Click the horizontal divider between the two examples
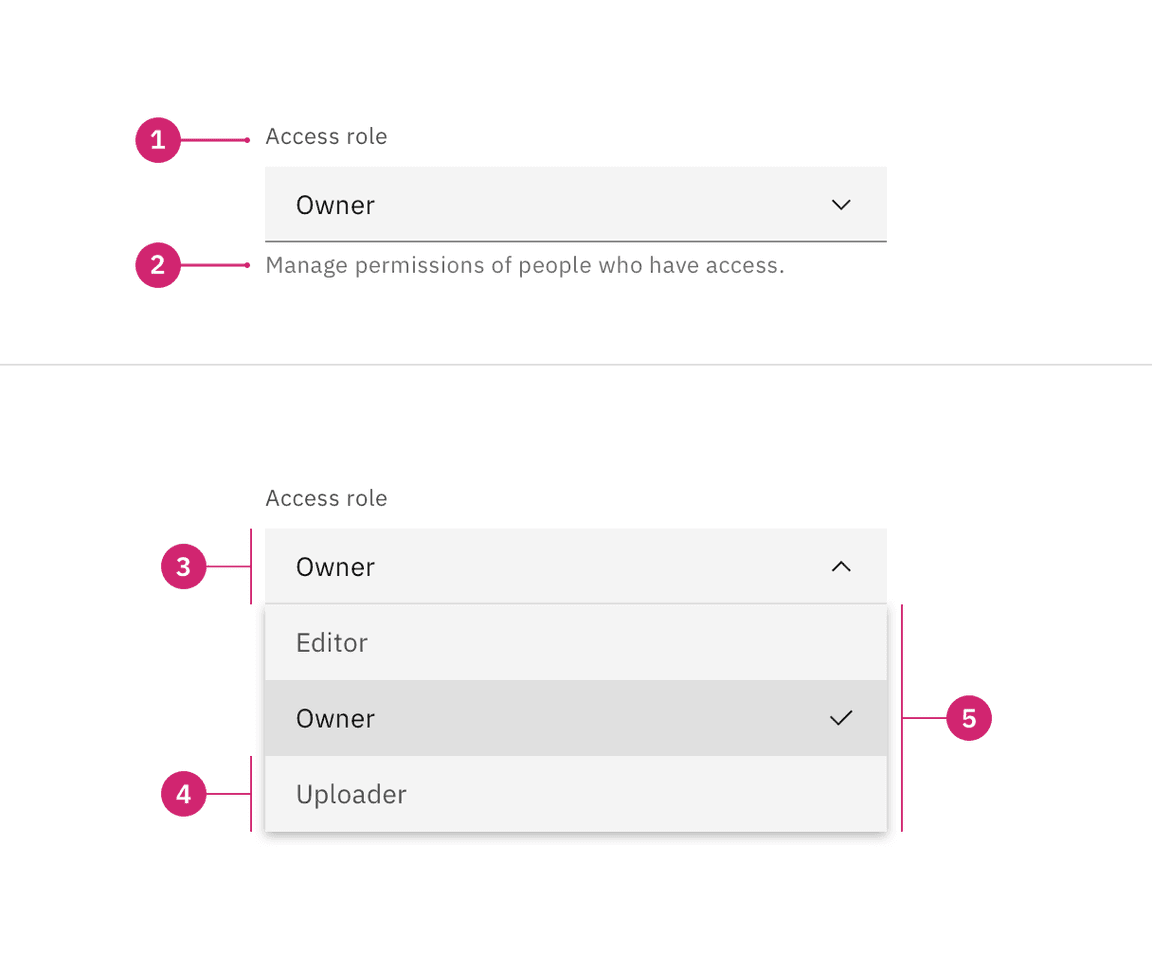This screenshot has height=970, width=1152. tap(576, 365)
